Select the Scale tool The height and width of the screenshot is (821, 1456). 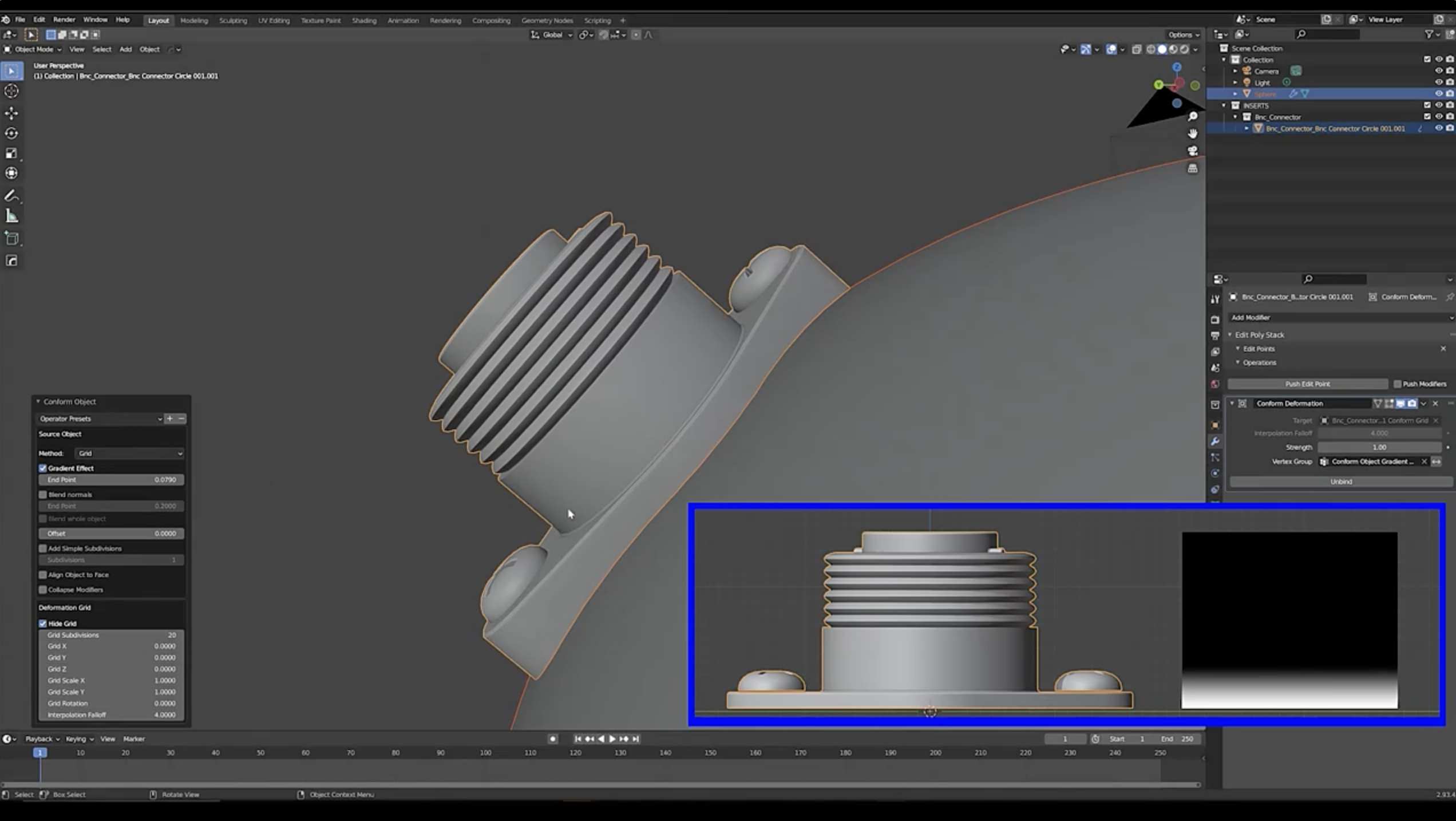pyautogui.click(x=11, y=153)
